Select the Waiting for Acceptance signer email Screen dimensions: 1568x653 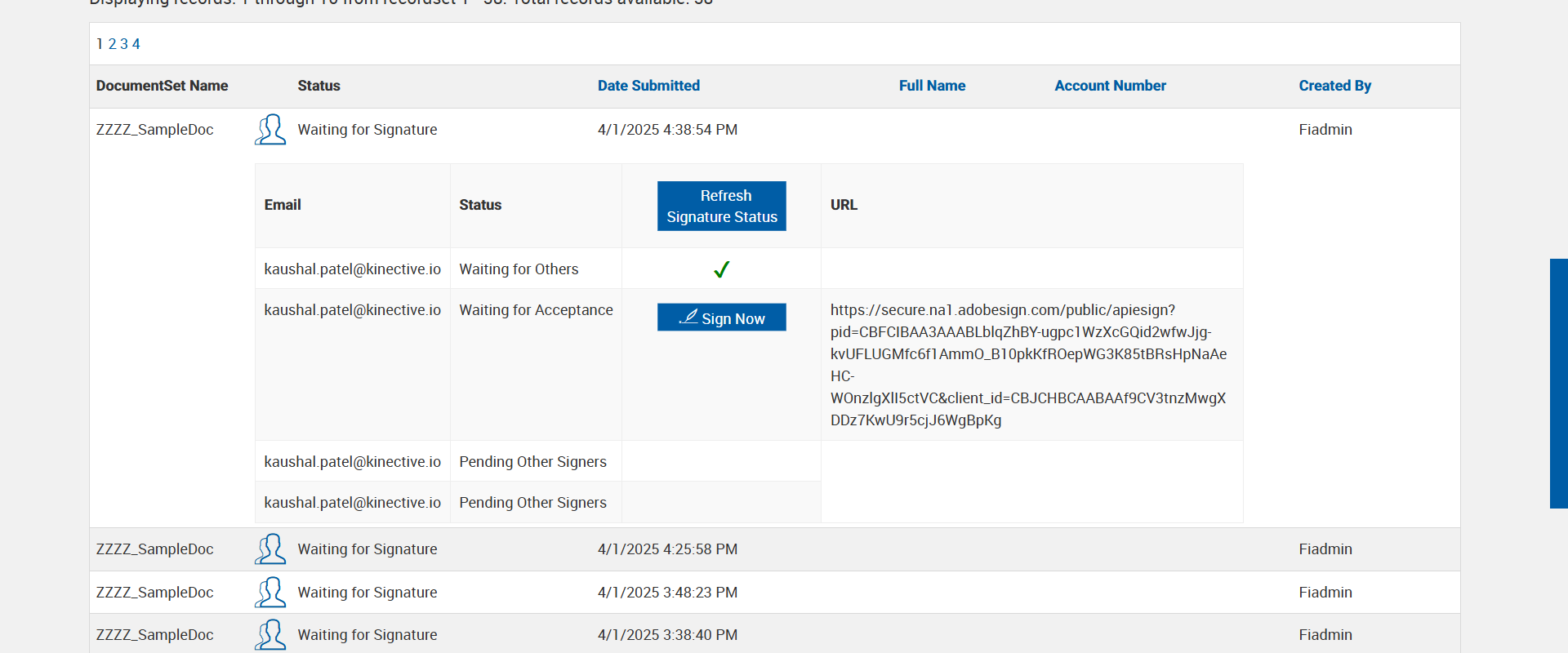coord(352,310)
